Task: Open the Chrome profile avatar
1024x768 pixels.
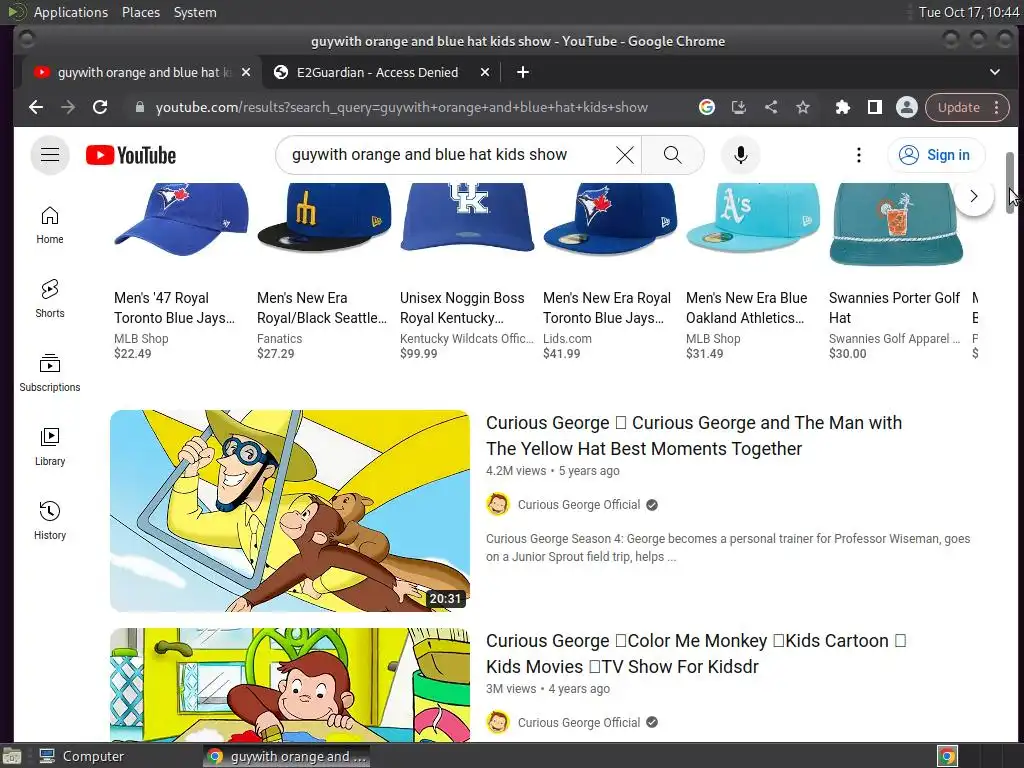Action: pyautogui.click(x=906, y=107)
